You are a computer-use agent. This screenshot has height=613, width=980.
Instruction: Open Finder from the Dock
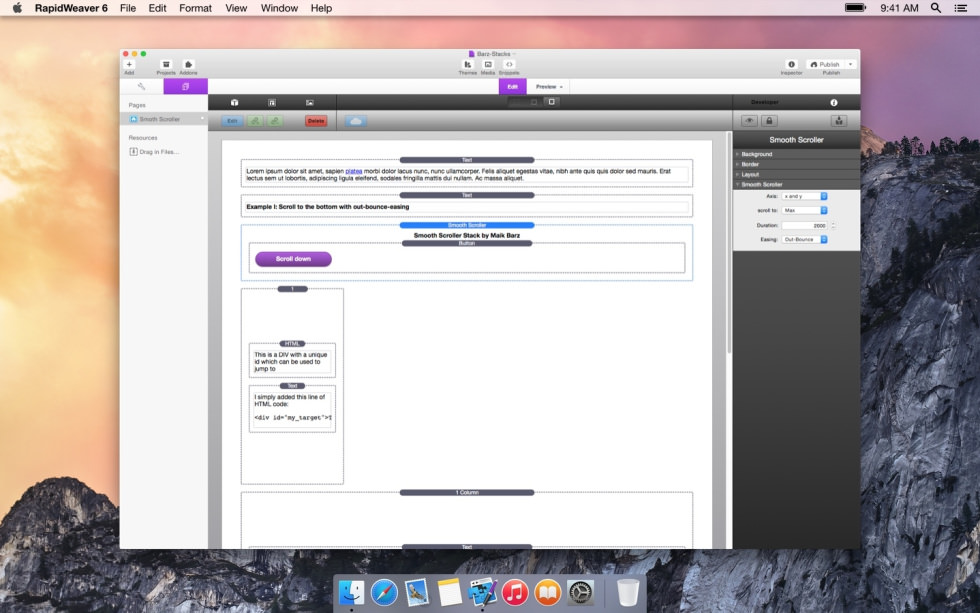(351, 592)
